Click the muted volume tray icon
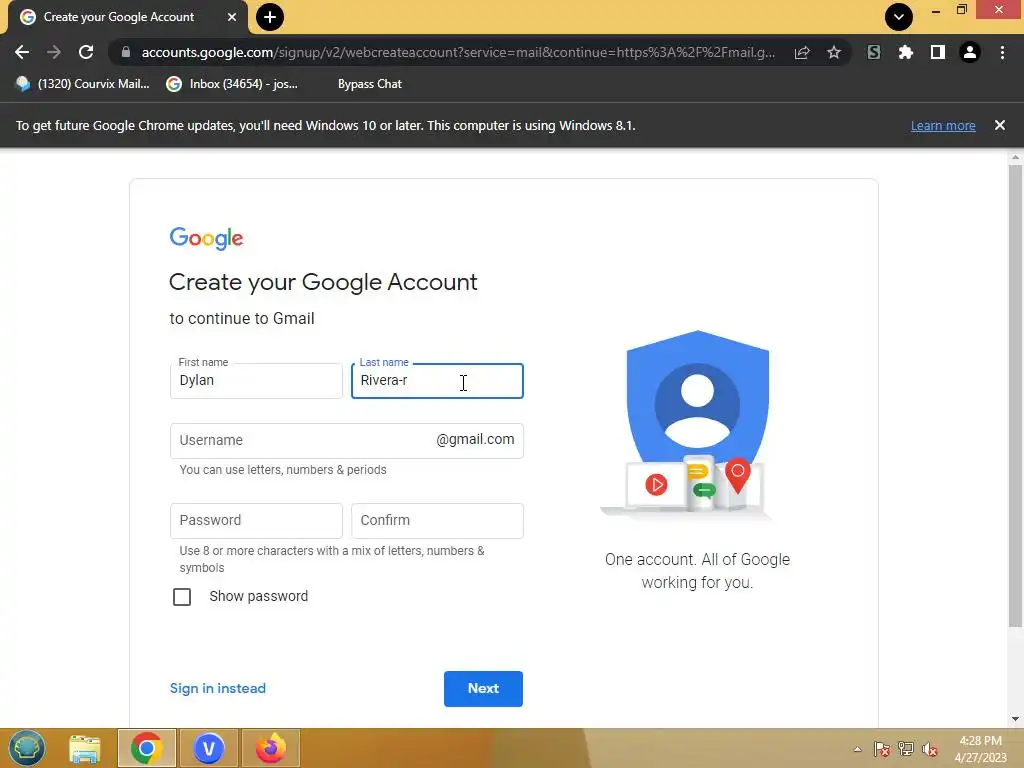1024x768 pixels. pyautogui.click(x=930, y=749)
